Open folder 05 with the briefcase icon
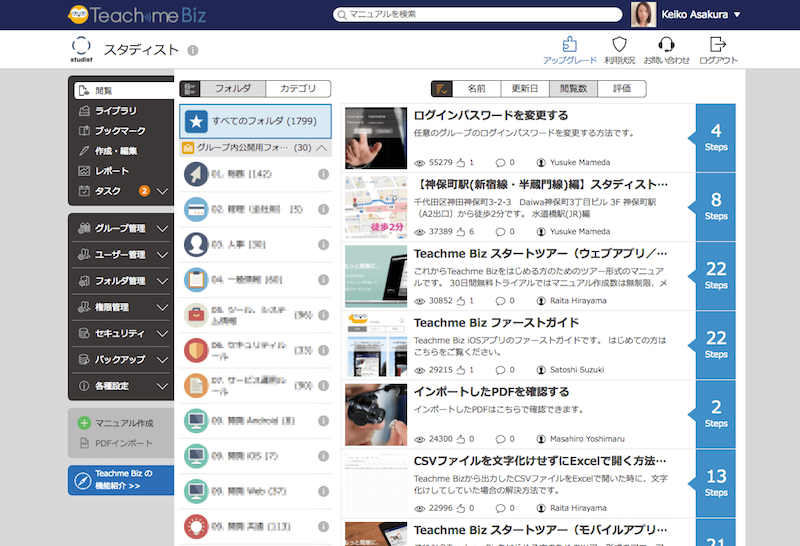Screen dimensions: 800x546 coord(196,315)
